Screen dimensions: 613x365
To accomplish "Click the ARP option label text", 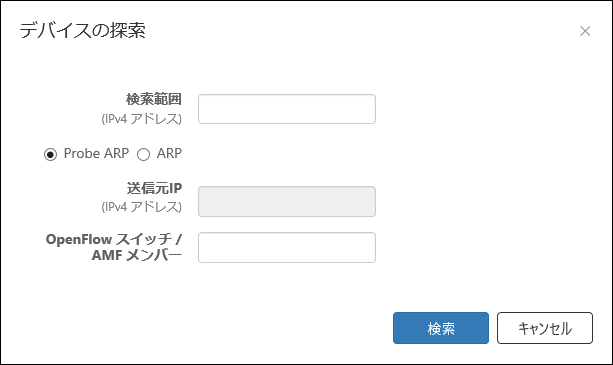I will click(x=169, y=153).
